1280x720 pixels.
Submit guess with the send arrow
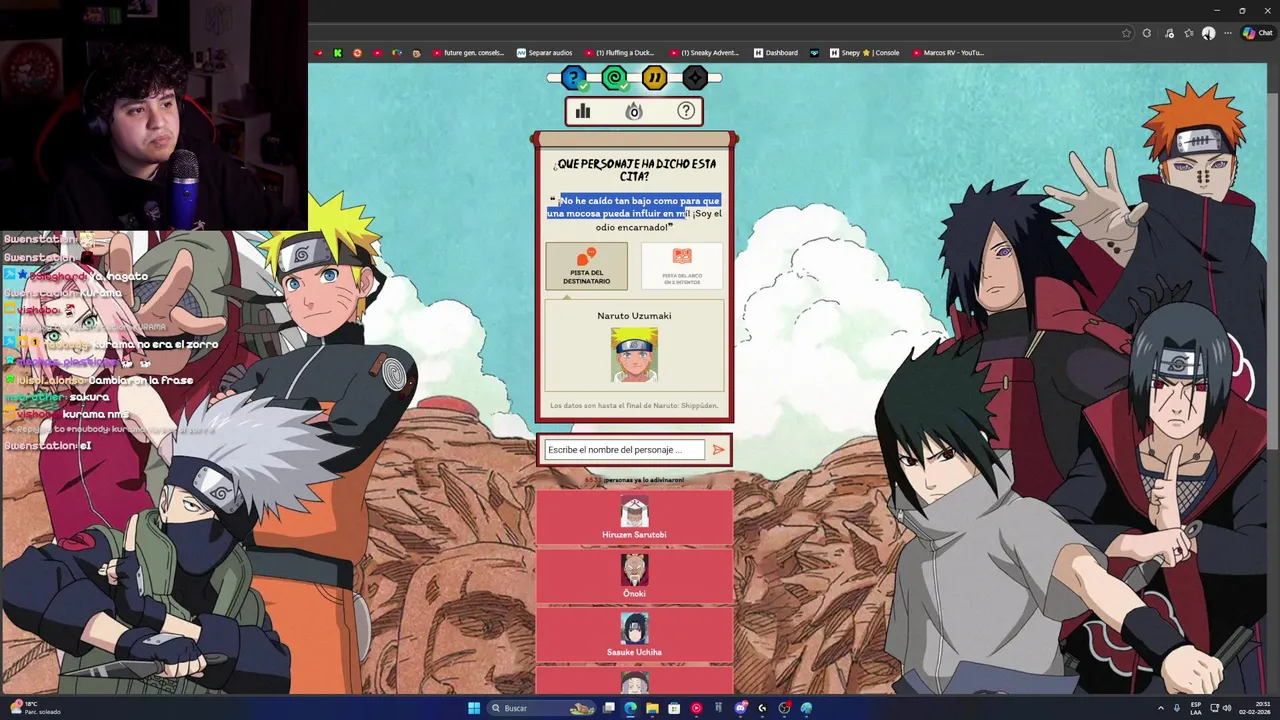[x=718, y=450]
